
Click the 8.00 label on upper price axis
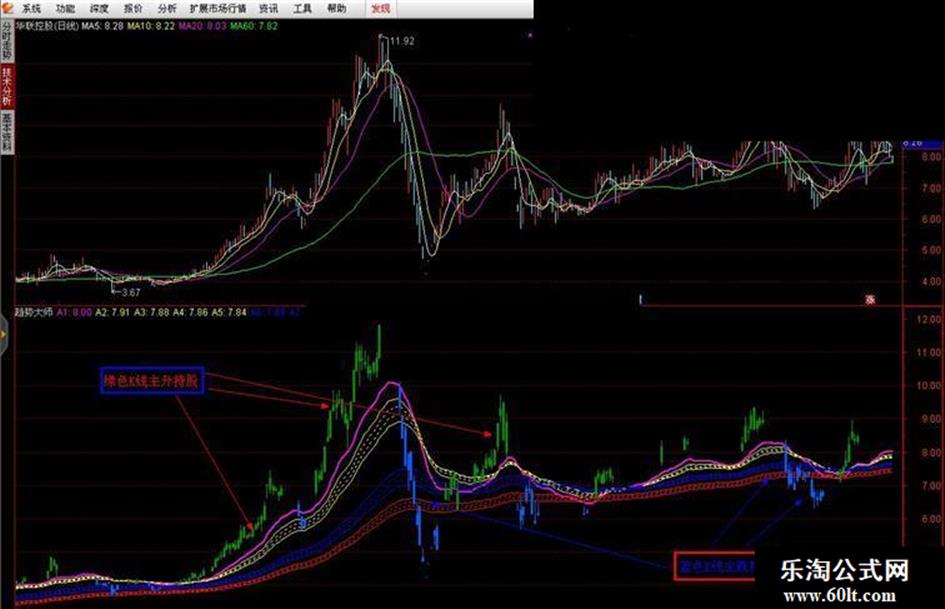[932, 157]
